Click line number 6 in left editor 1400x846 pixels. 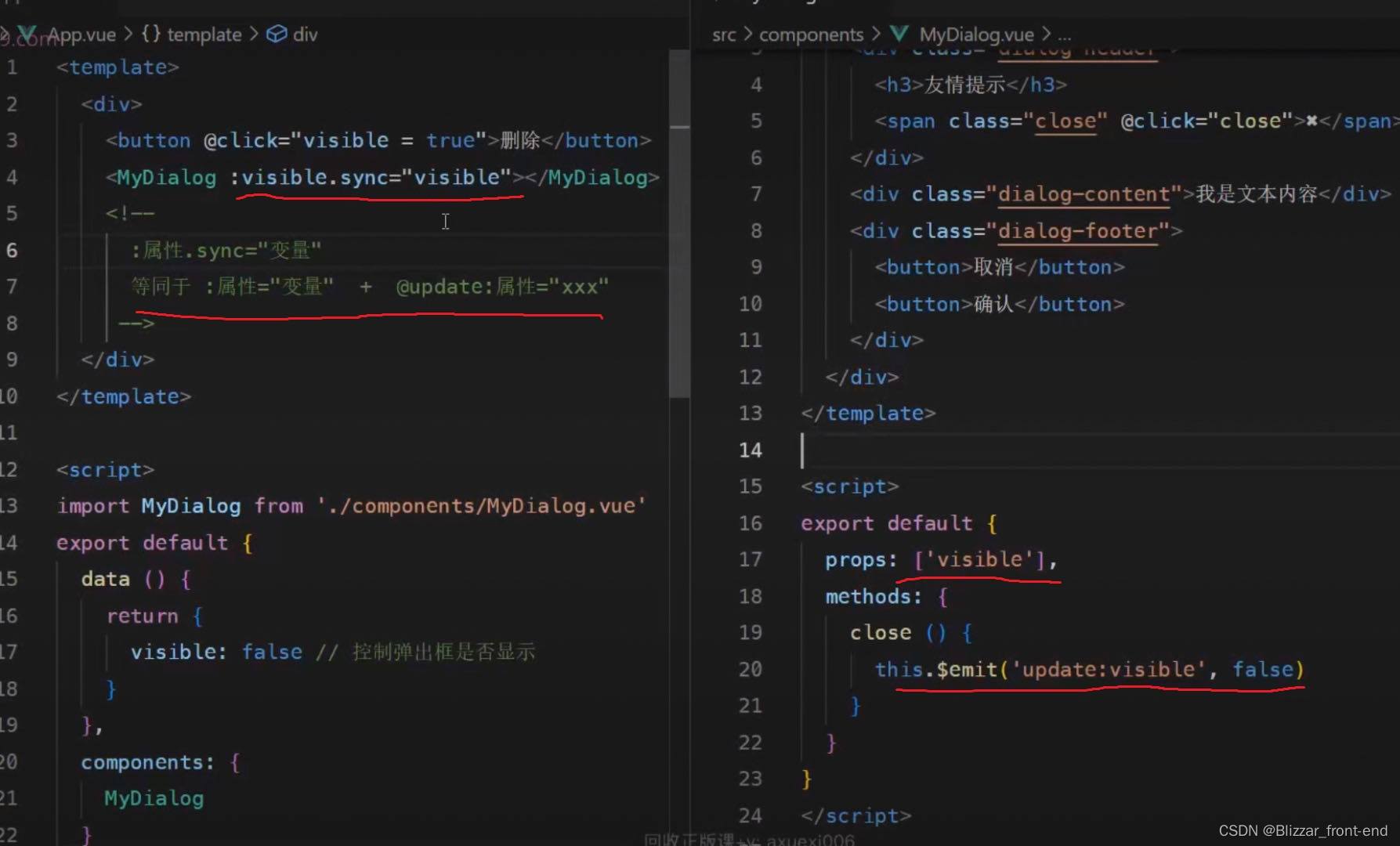coord(12,250)
